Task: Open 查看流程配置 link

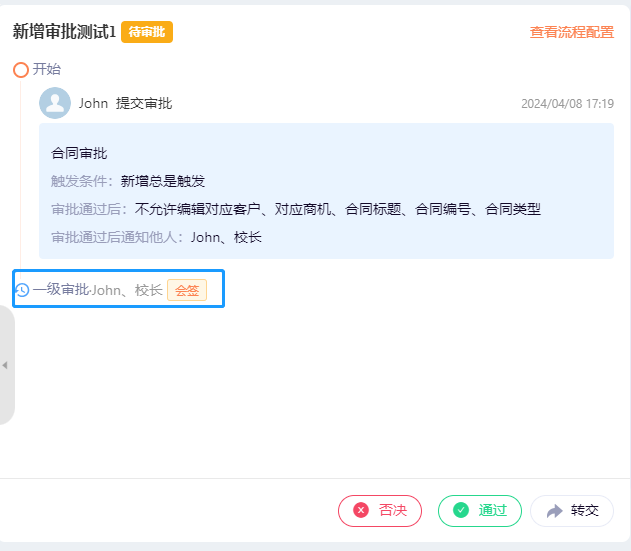Action: coord(571,32)
